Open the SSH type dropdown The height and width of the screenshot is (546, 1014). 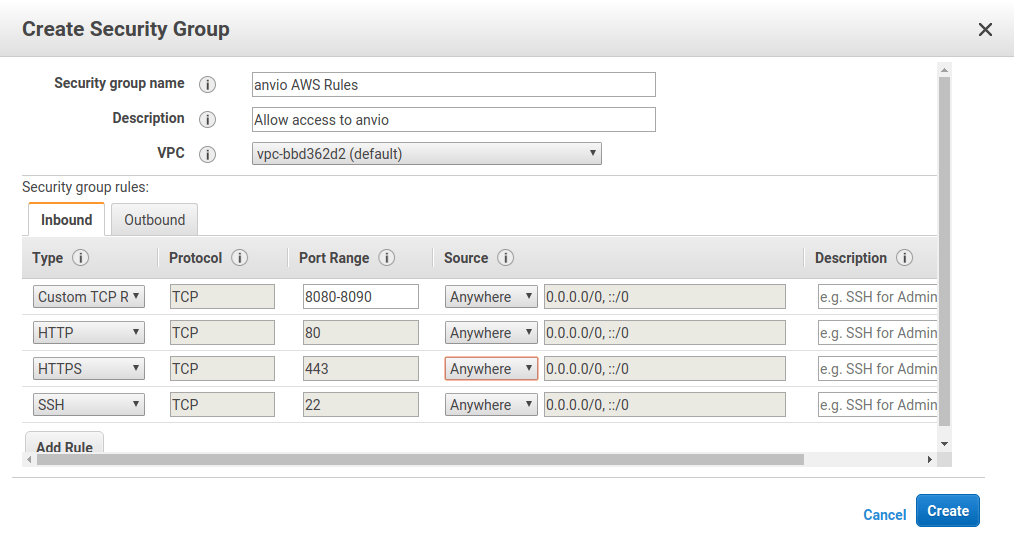click(89, 404)
